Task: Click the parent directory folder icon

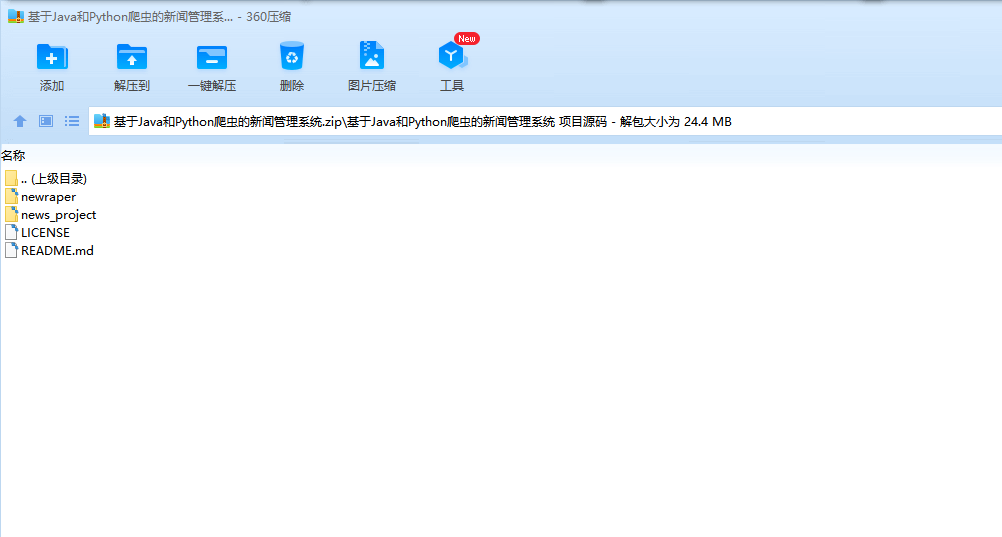Action: coord(11,178)
